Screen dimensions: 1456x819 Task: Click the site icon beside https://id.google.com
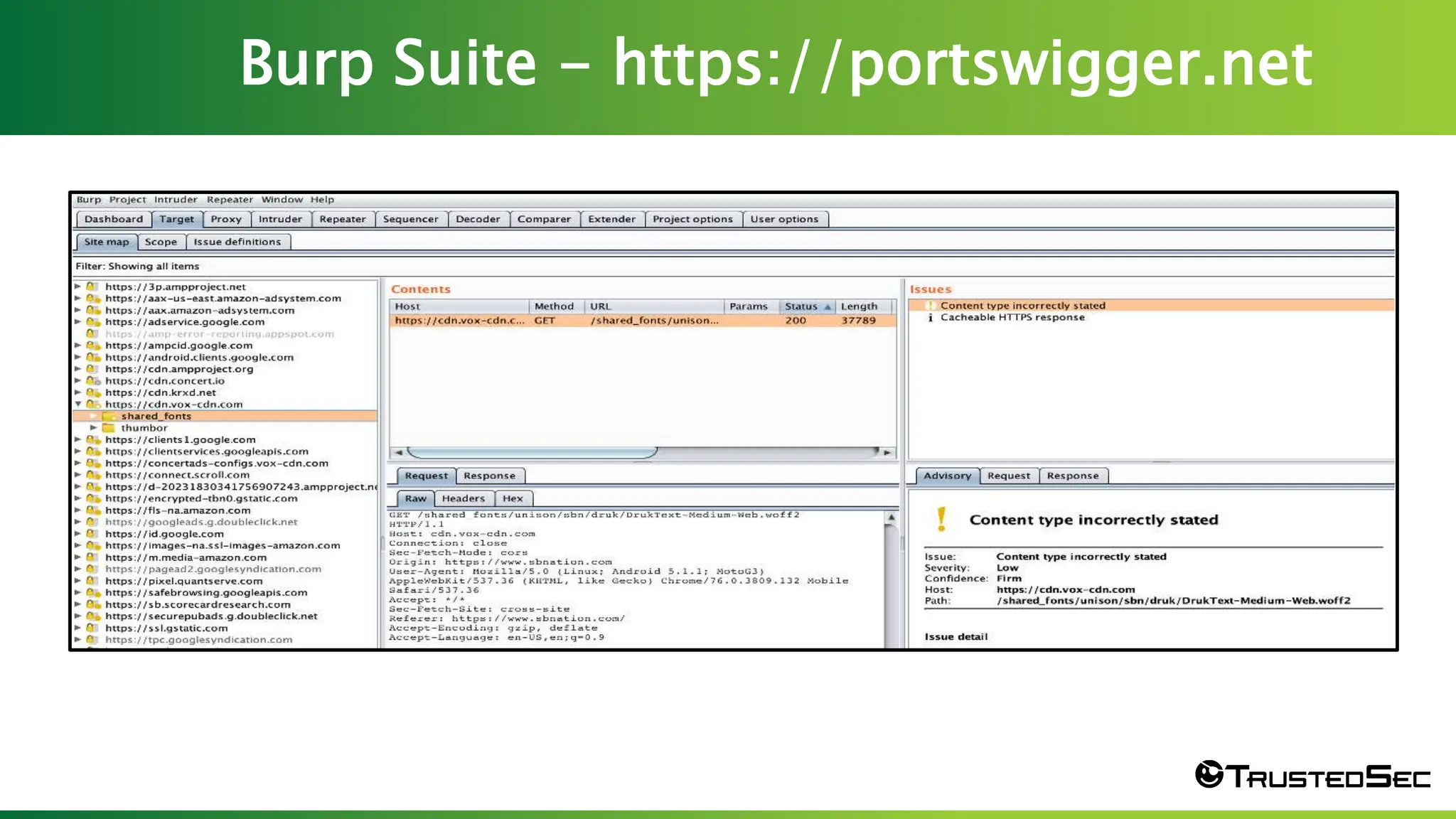[x=92, y=534]
